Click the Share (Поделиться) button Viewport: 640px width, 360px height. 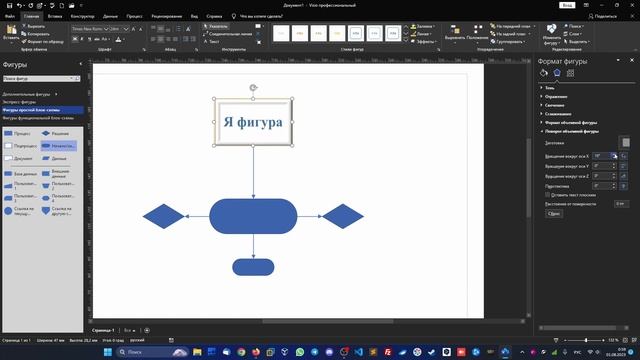point(603,16)
